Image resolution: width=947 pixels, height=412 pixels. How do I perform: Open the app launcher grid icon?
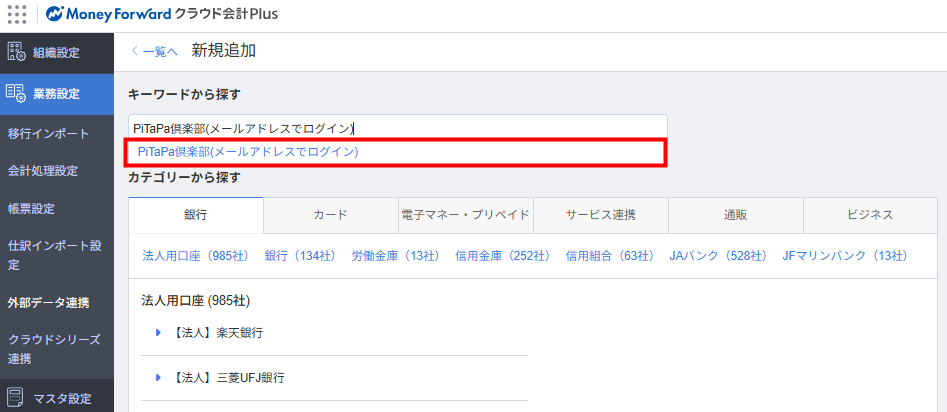click(17, 14)
